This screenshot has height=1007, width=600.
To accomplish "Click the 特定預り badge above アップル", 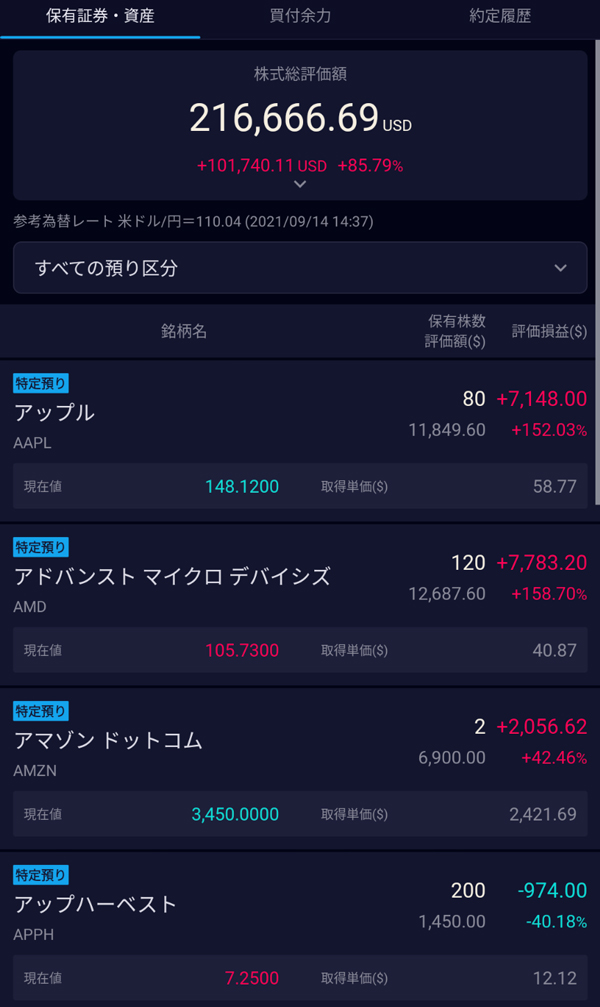I will (x=41, y=383).
